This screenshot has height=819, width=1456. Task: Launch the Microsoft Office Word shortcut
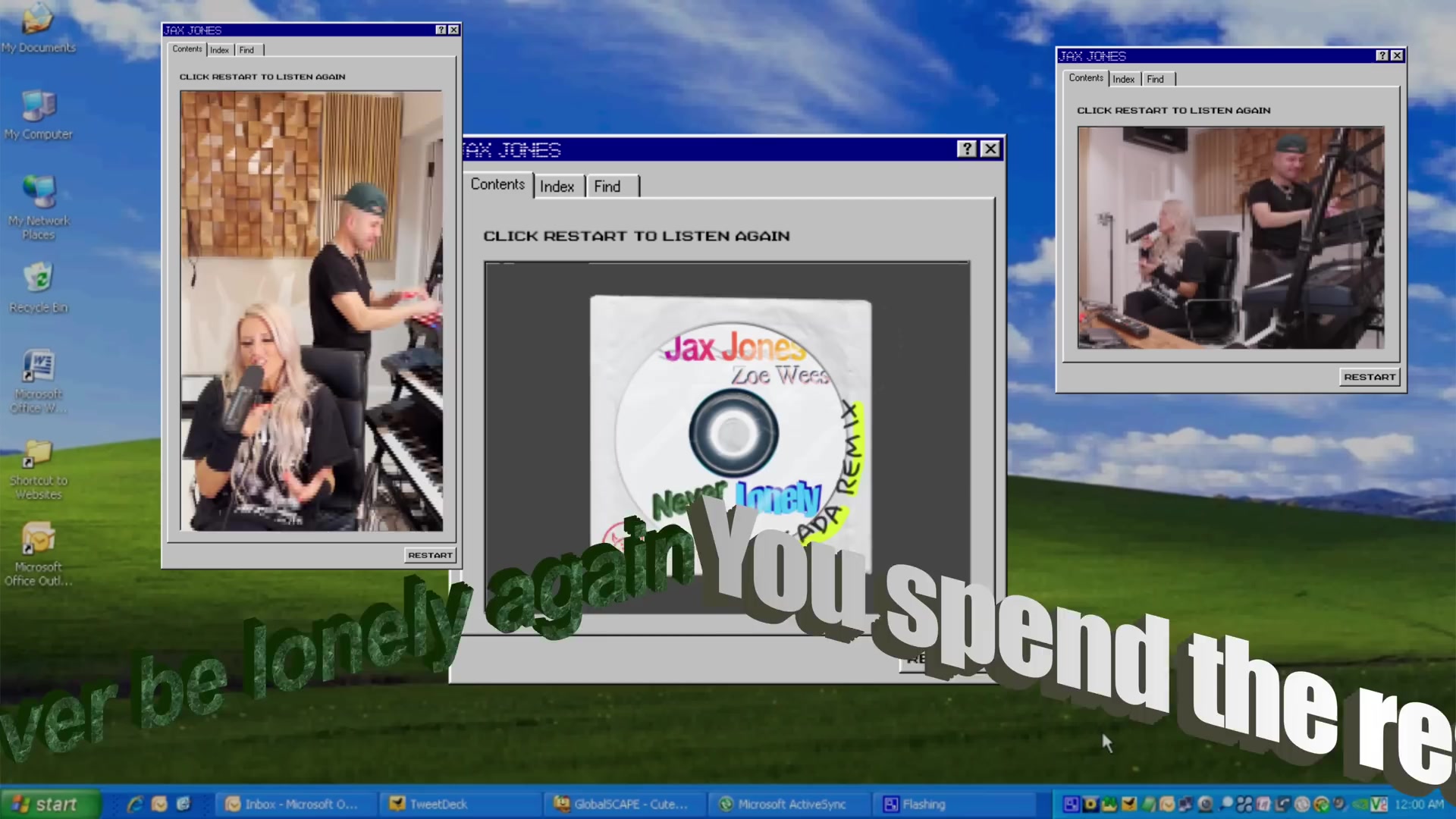[x=38, y=381]
